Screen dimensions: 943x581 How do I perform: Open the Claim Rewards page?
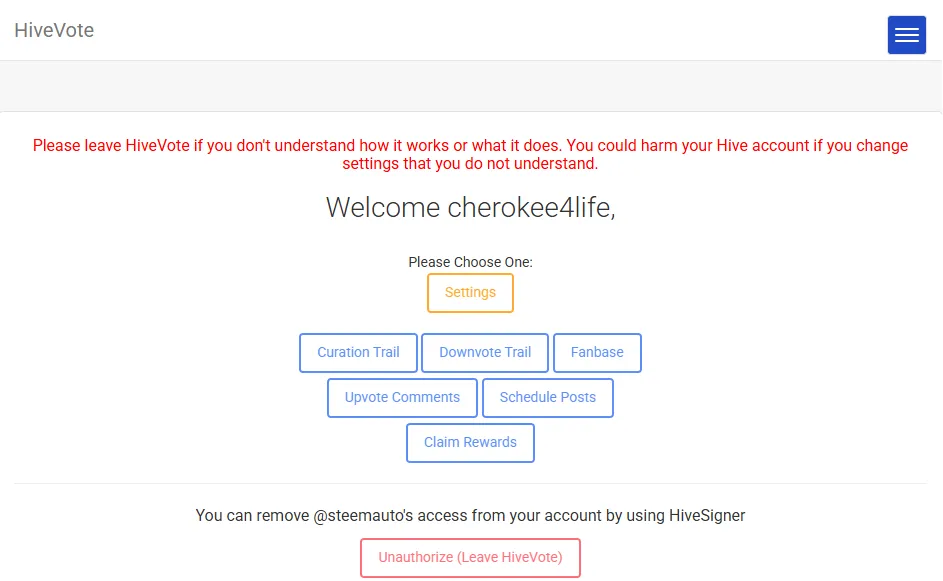470,443
